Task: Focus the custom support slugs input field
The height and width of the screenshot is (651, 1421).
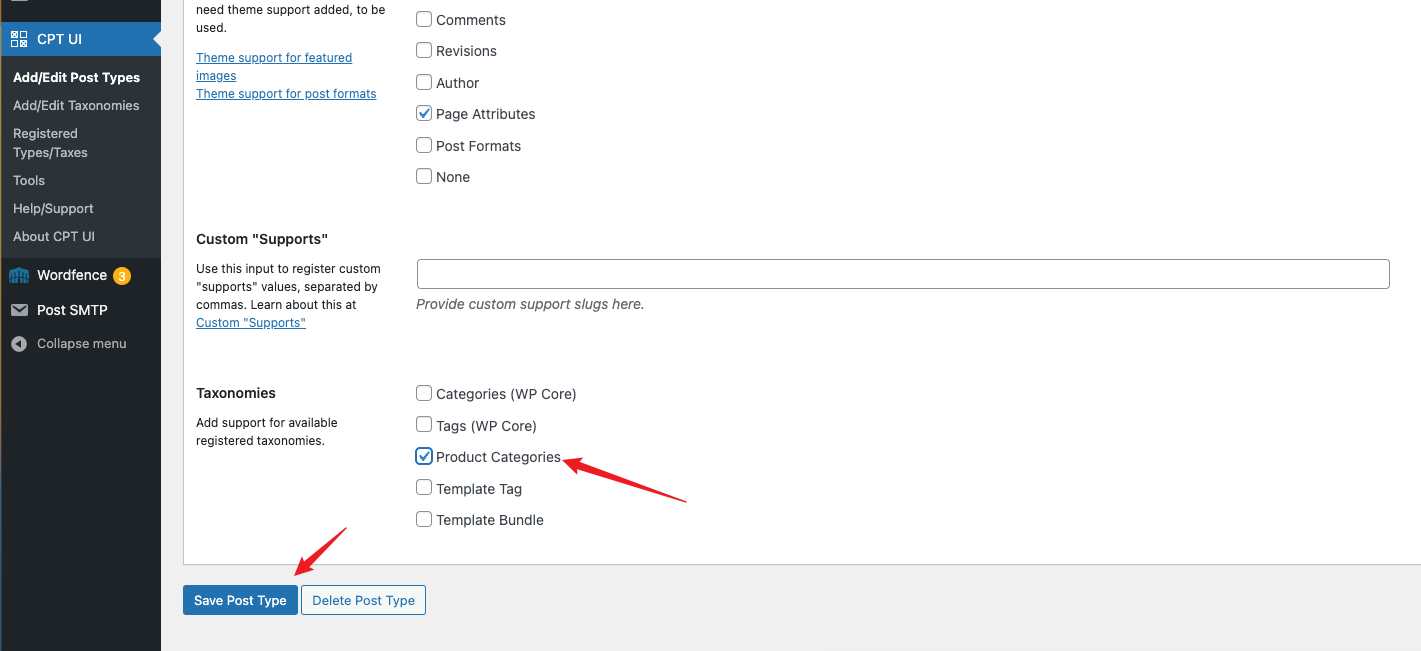Action: pyautogui.click(x=902, y=274)
